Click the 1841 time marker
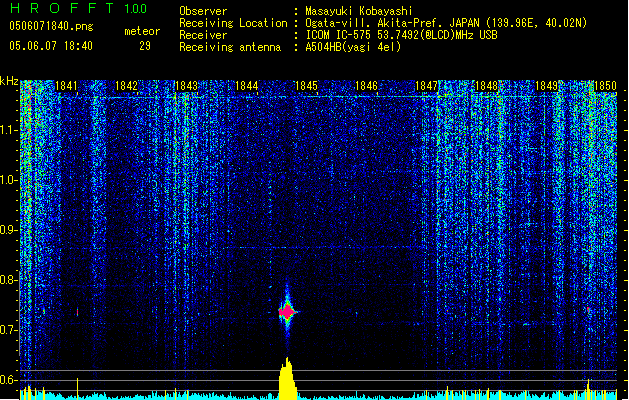Viewport: 629px width, 400px height. [x=66, y=86]
